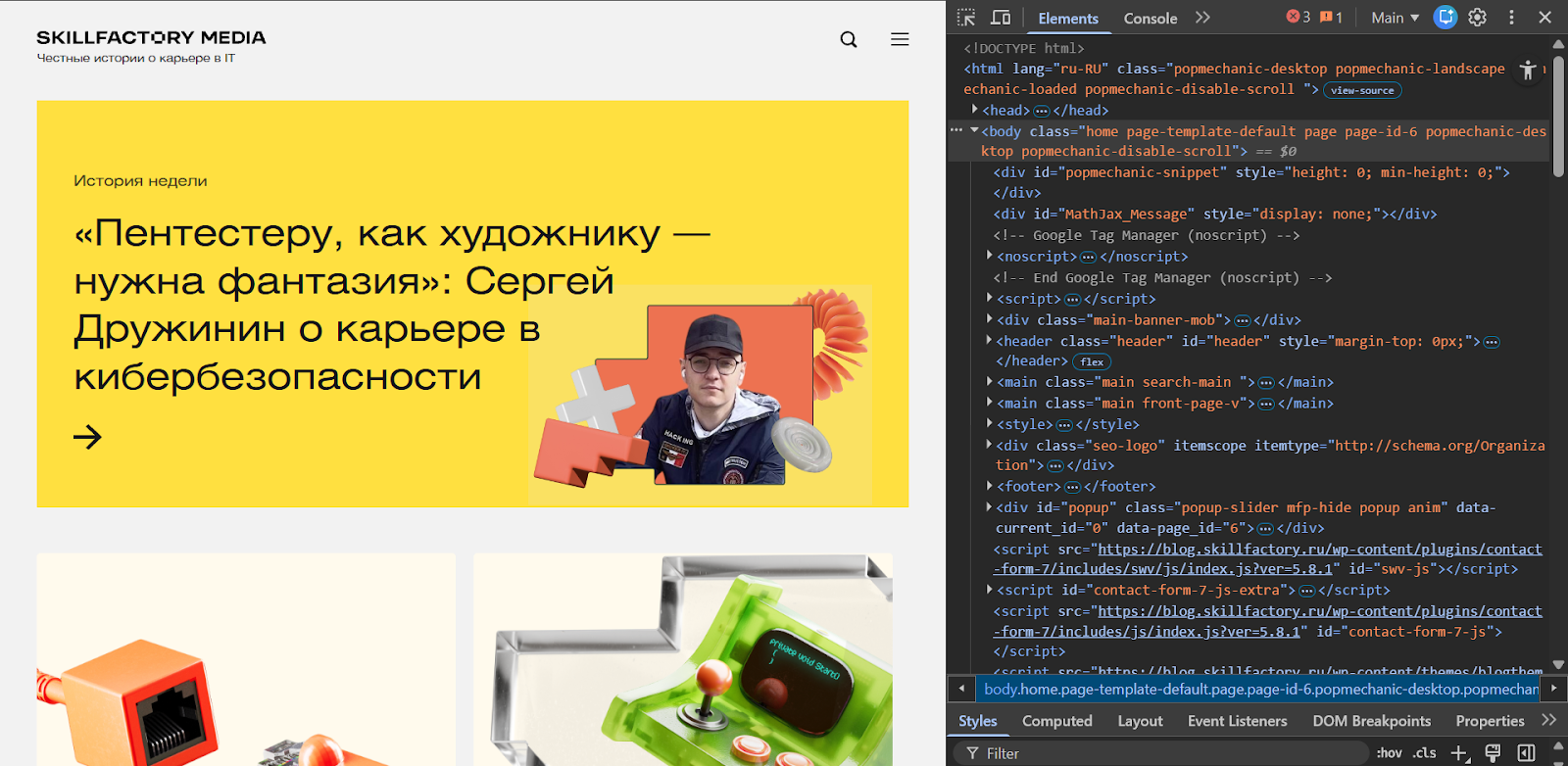Image resolution: width=1568 pixels, height=766 pixels.
Task: Switch to the Layout tab
Action: 1140,721
